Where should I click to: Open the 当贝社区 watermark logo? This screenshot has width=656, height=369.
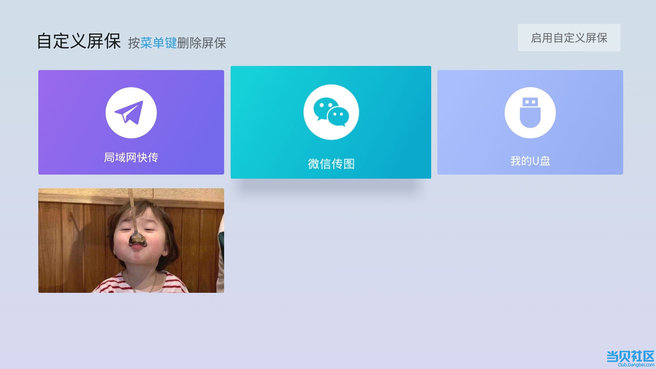(x=630, y=356)
